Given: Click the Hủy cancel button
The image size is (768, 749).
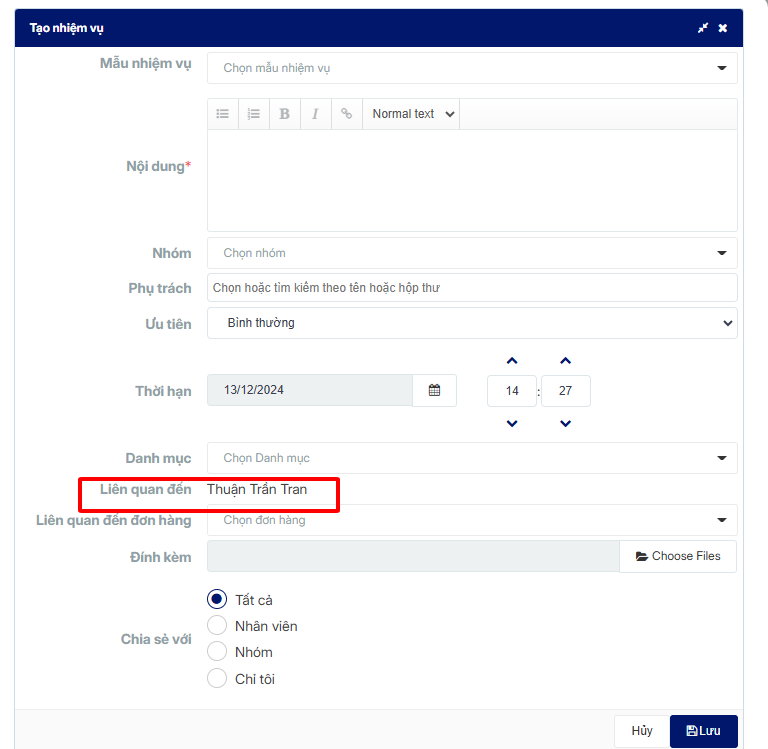Looking at the screenshot, I should 642,731.
